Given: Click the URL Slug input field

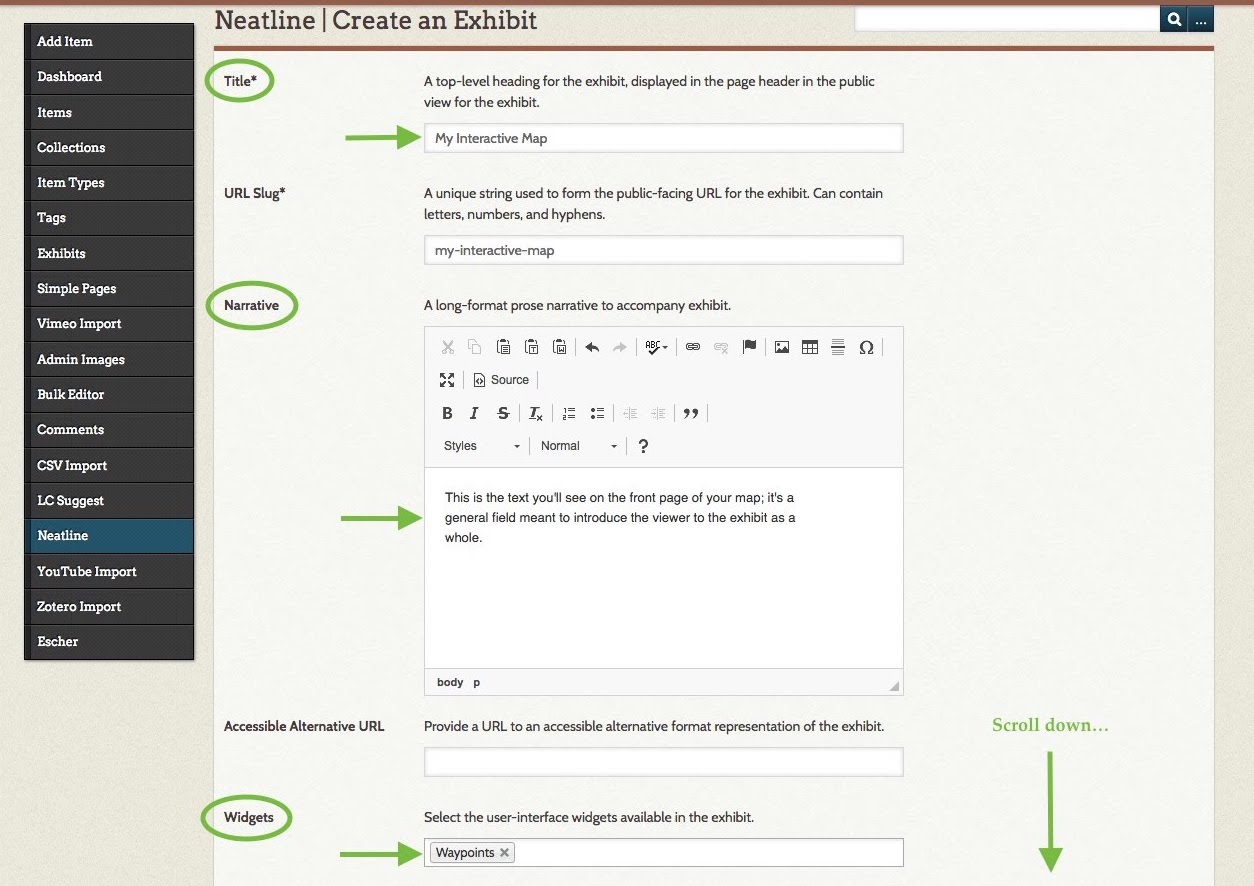Looking at the screenshot, I should click(664, 250).
